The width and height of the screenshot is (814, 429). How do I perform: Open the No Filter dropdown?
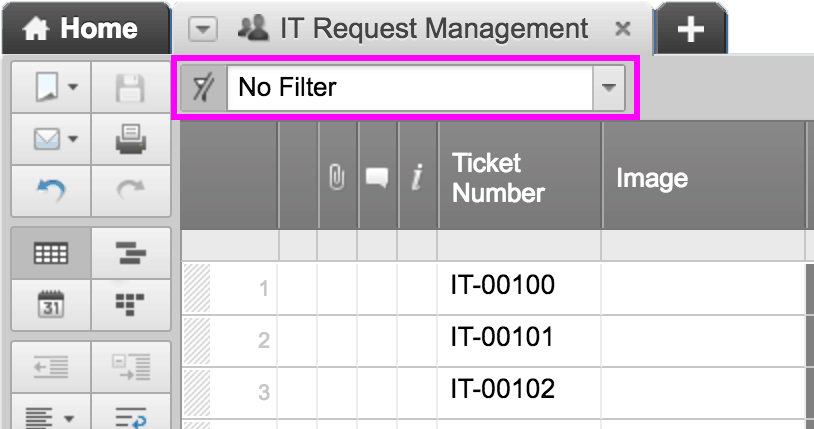pyautogui.click(x=608, y=88)
